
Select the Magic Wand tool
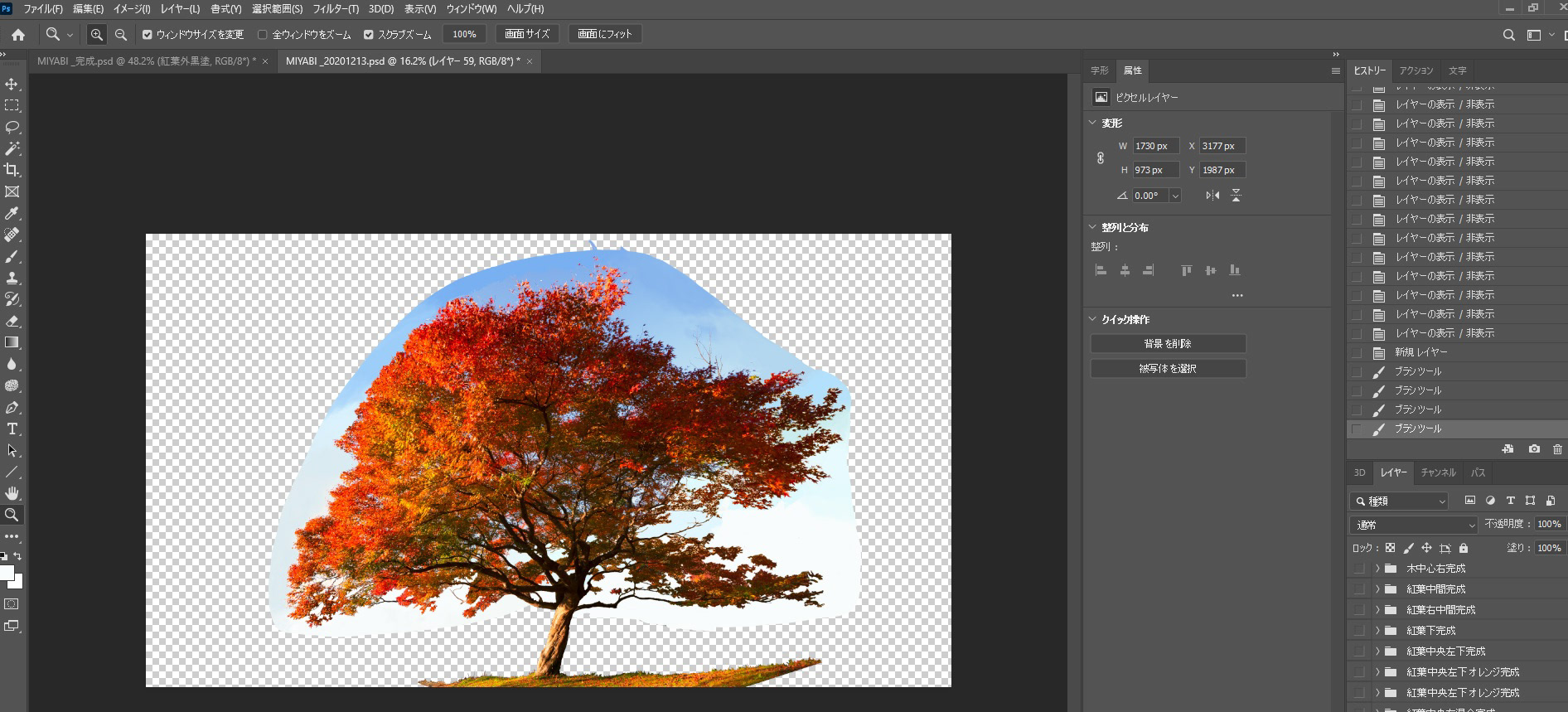click(x=12, y=148)
